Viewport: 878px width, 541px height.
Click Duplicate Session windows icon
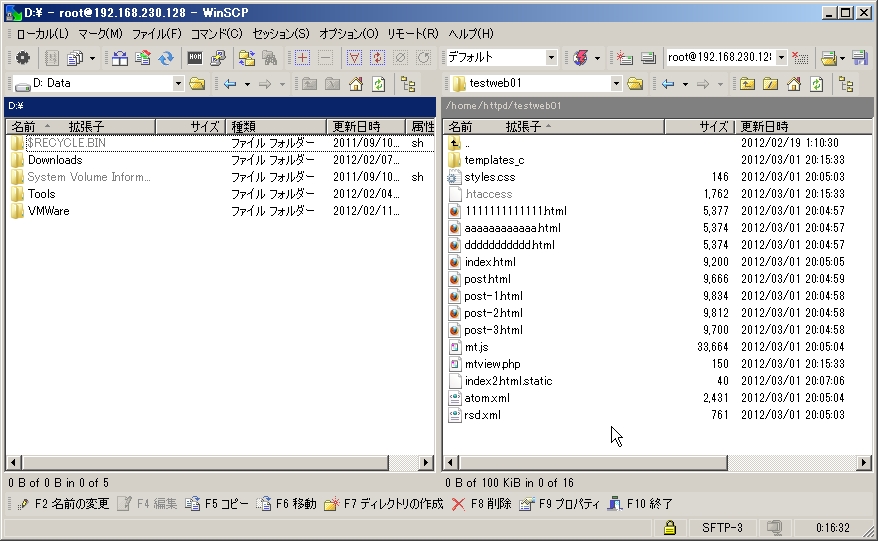648,58
